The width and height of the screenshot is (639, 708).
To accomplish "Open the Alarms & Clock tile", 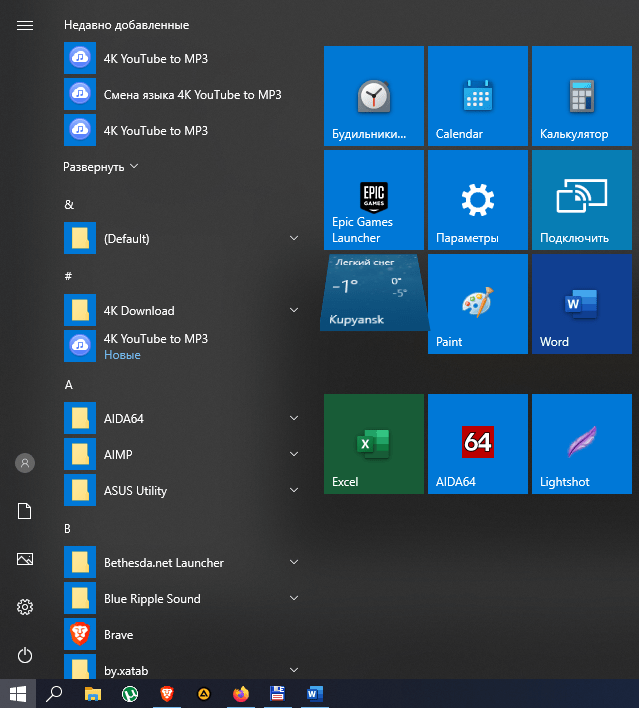I will tap(373, 96).
